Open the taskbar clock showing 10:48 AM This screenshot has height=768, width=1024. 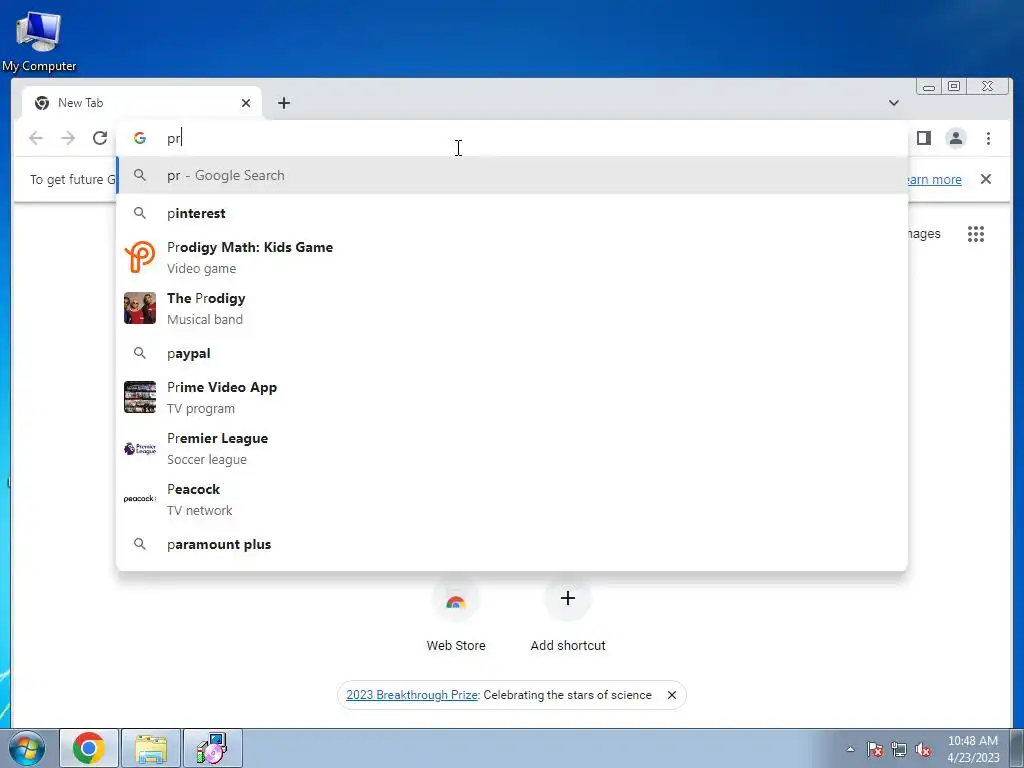(973, 749)
